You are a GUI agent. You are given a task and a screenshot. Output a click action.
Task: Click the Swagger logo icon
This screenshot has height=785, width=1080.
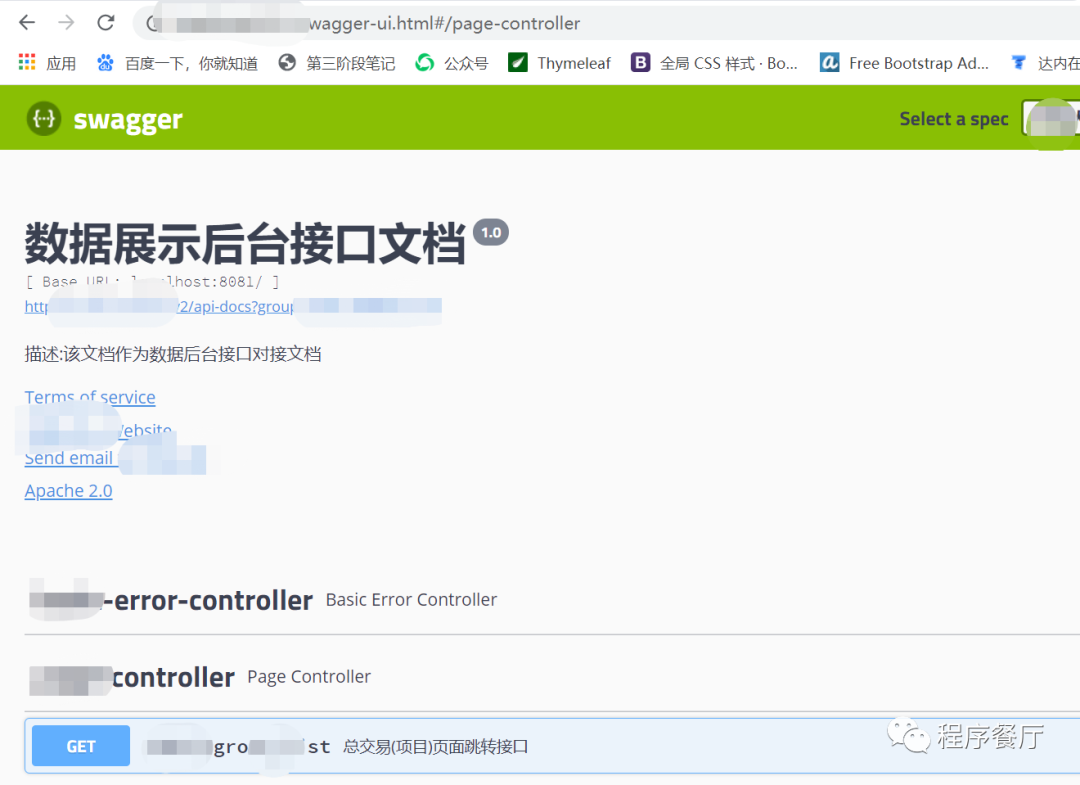(x=44, y=118)
